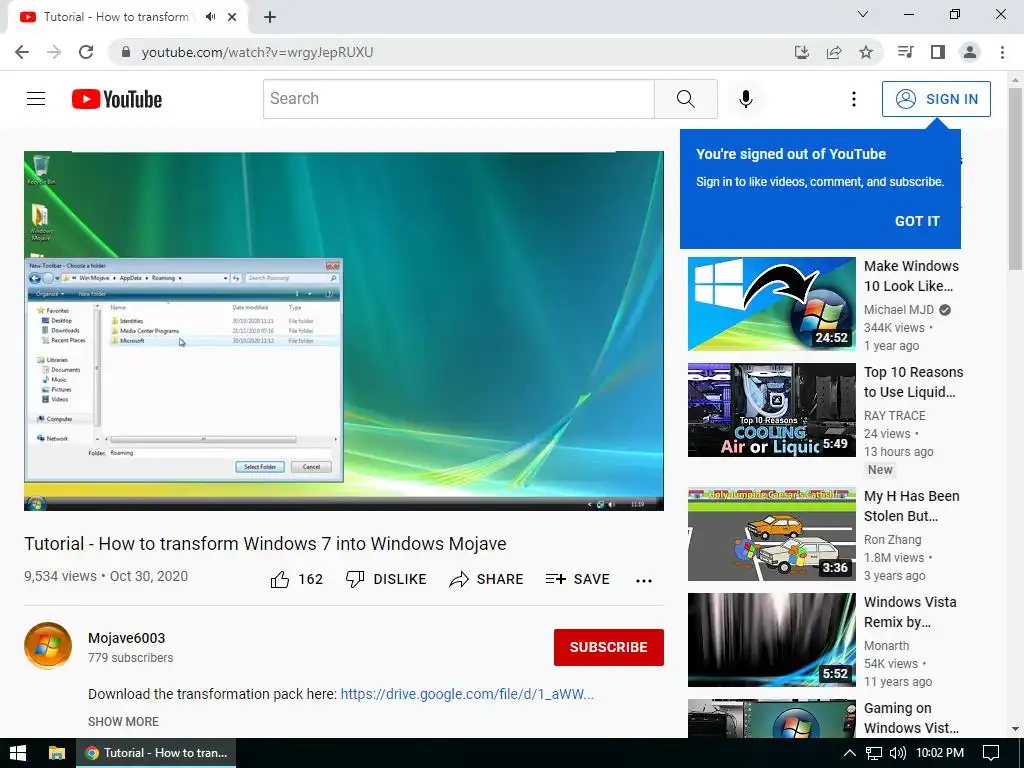The height and width of the screenshot is (768, 1024).
Task: Click the SIGN IN button
Action: point(936,99)
